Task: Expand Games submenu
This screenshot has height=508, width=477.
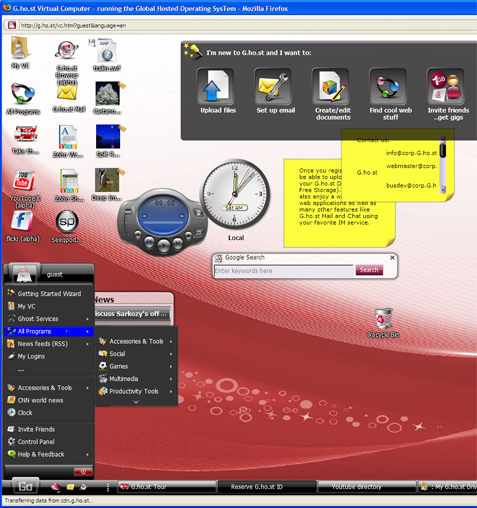Action: click(136, 366)
